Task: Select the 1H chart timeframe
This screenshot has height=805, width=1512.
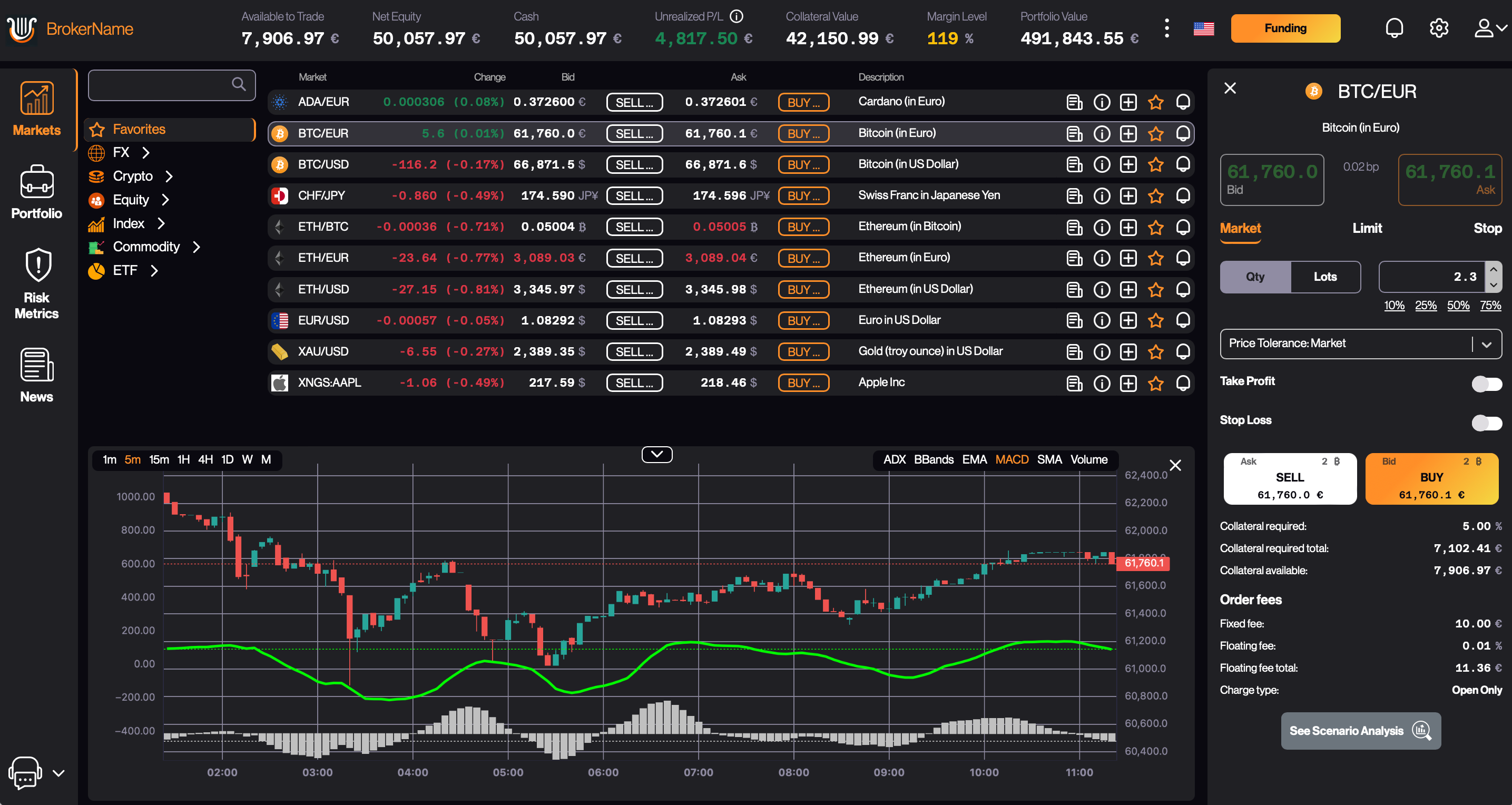Action: click(x=183, y=459)
